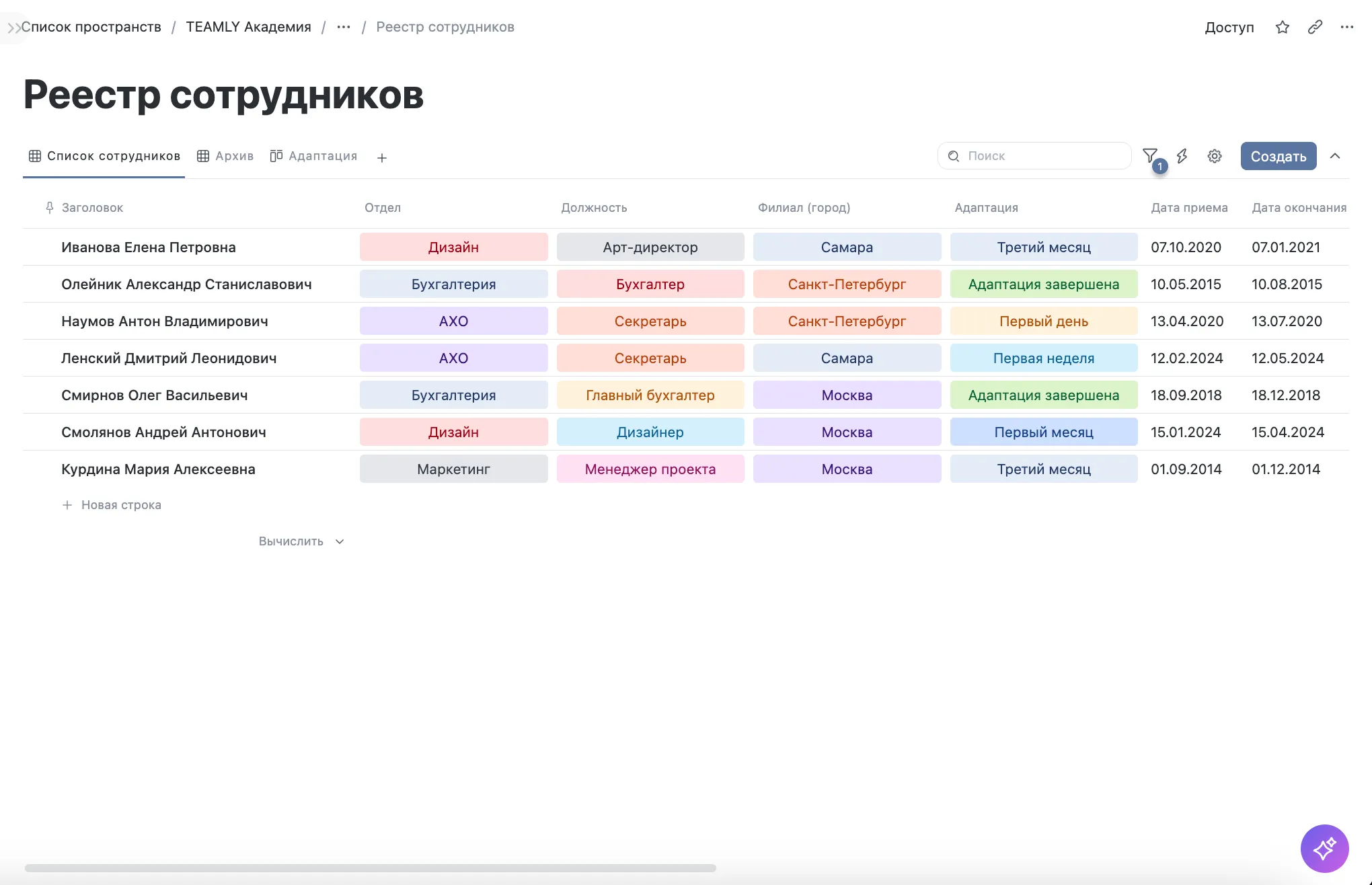Click Первый месяц adaptation tag
Screen dimensions: 1372x885
tap(1044, 432)
